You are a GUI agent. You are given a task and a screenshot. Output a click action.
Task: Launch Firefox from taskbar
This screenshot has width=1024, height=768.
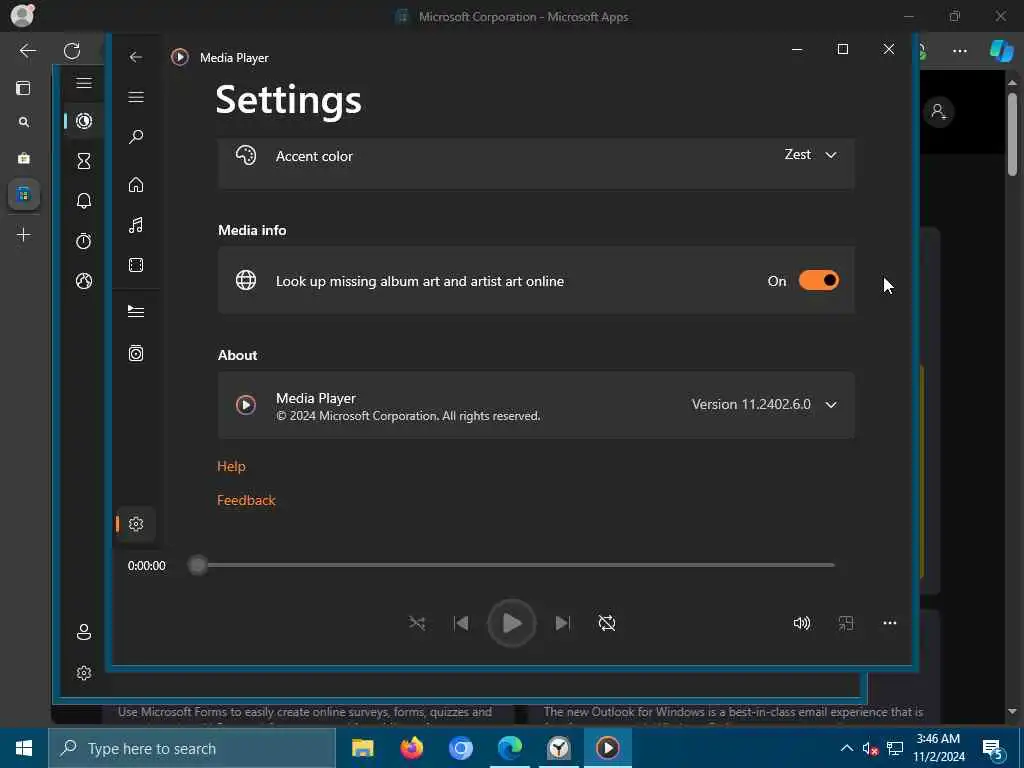tap(411, 748)
